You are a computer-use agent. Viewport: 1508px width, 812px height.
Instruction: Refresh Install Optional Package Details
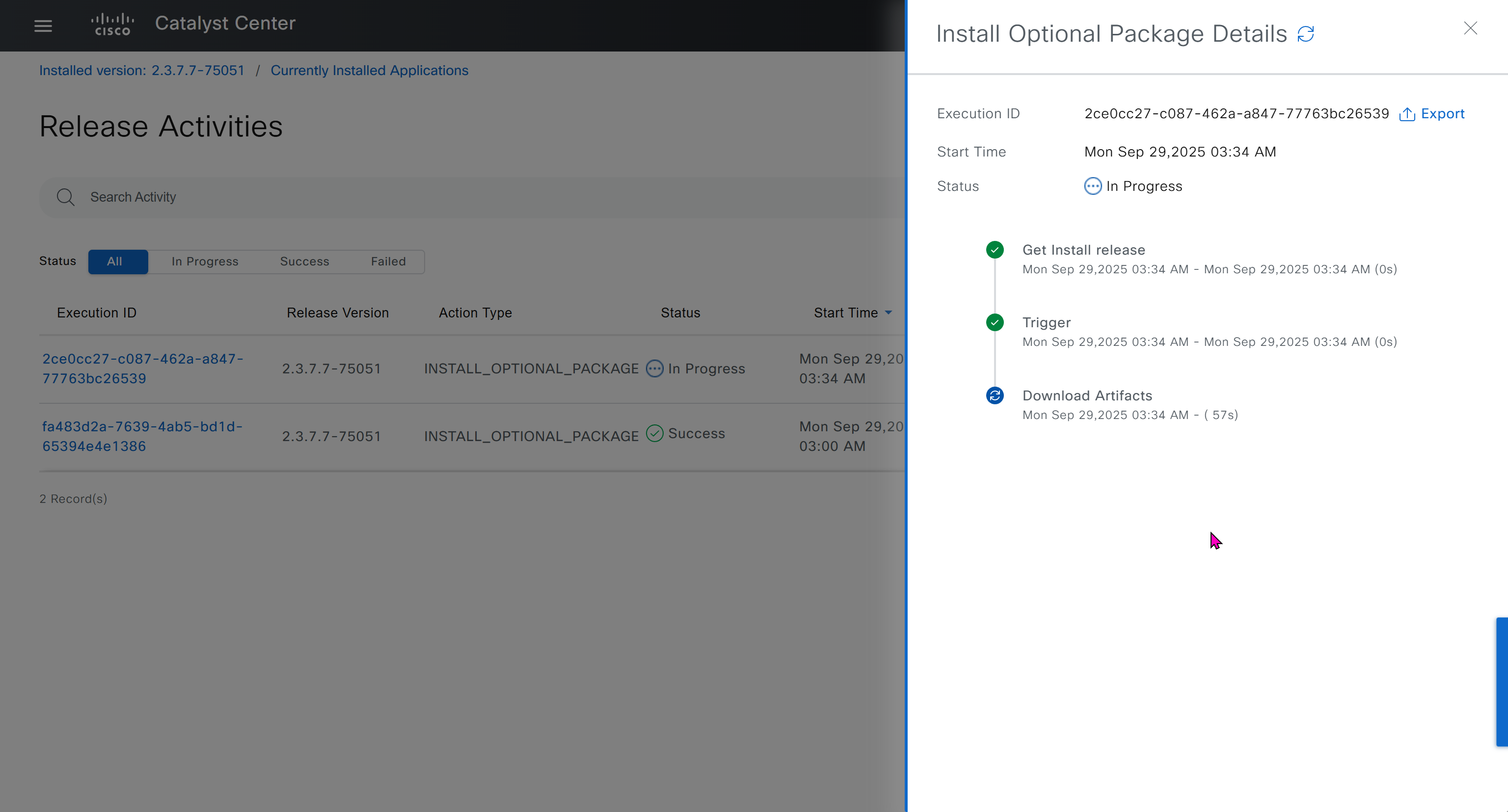(1305, 34)
